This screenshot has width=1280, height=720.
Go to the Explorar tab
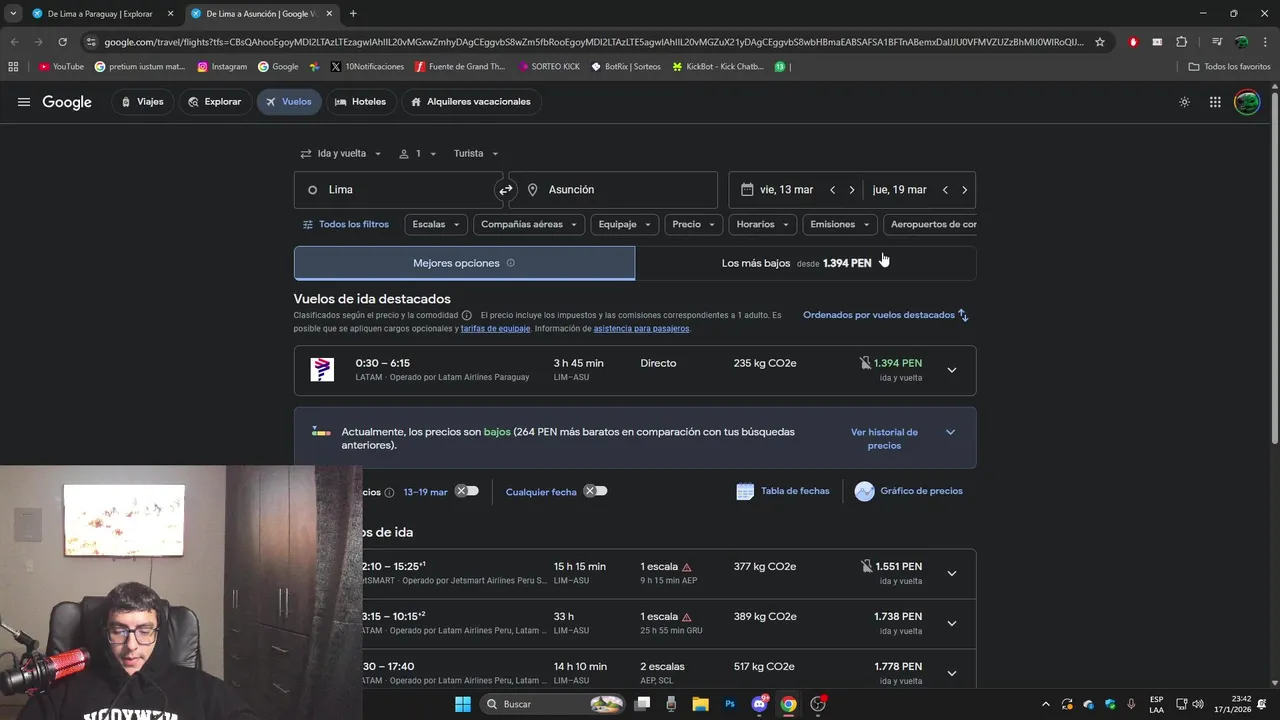pos(215,102)
